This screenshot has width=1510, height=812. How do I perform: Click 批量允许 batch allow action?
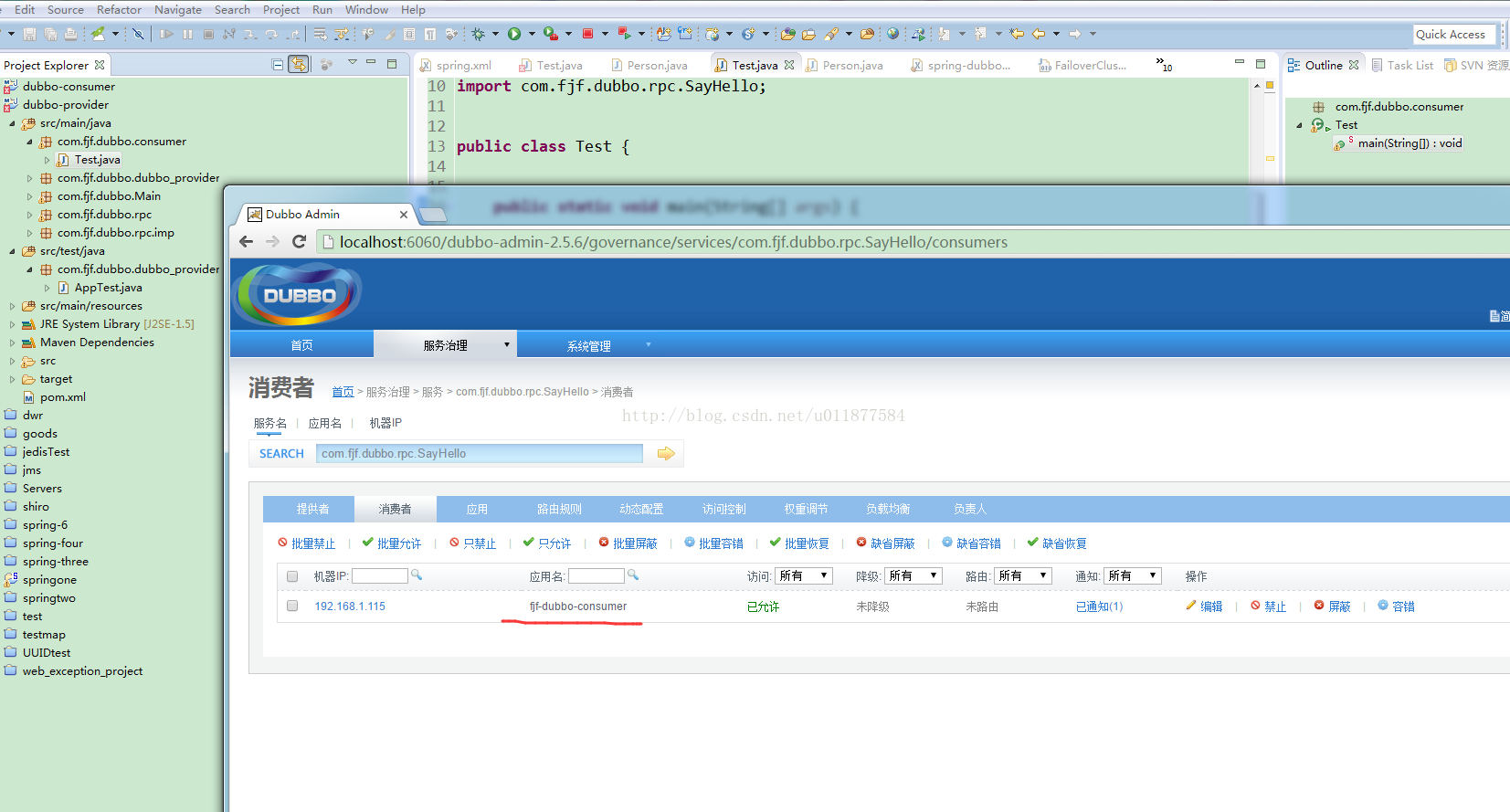(x=392, y=543)
